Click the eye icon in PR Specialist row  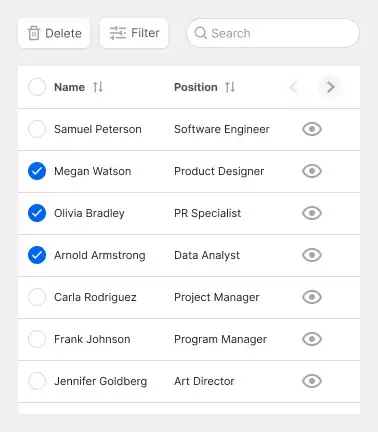coord(312,213)
